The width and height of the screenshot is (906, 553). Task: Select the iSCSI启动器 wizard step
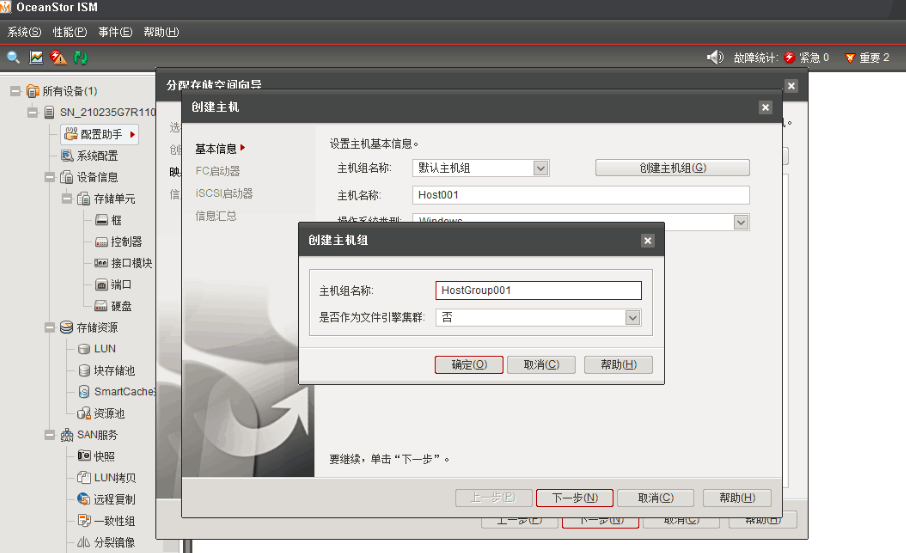pyautogui.click(x=224, y=193)
